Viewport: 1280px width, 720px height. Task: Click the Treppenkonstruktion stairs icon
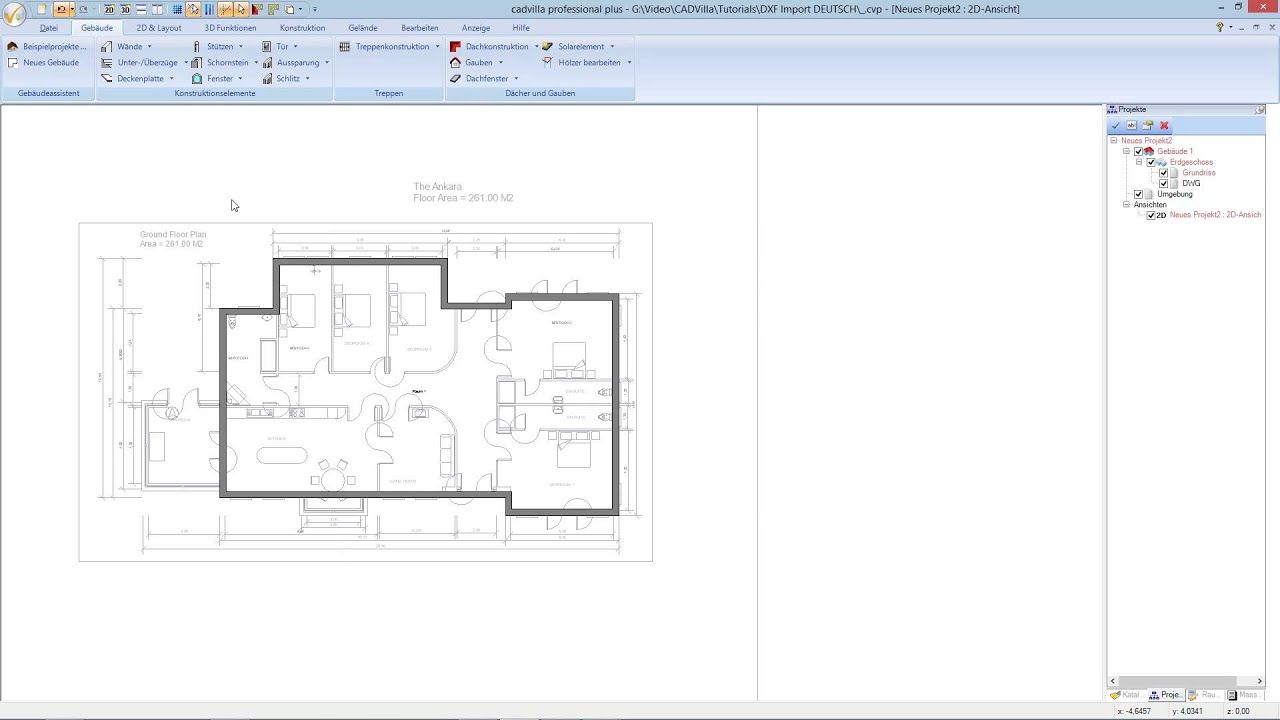(345, 46)
